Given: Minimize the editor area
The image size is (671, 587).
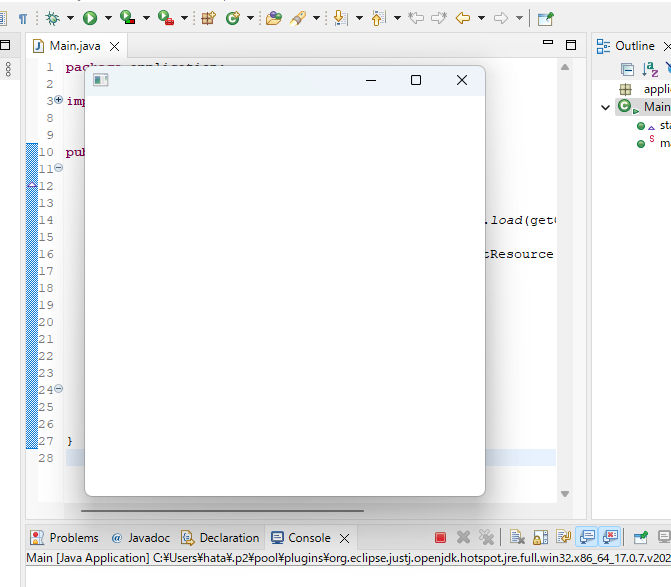Looking at the screenshot, I should 548,42.
